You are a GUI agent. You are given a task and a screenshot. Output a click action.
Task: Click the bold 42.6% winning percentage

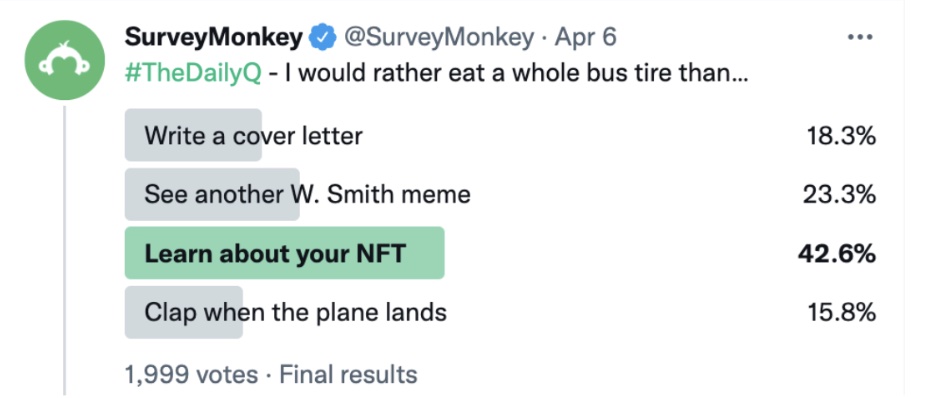tap(837, 254)
